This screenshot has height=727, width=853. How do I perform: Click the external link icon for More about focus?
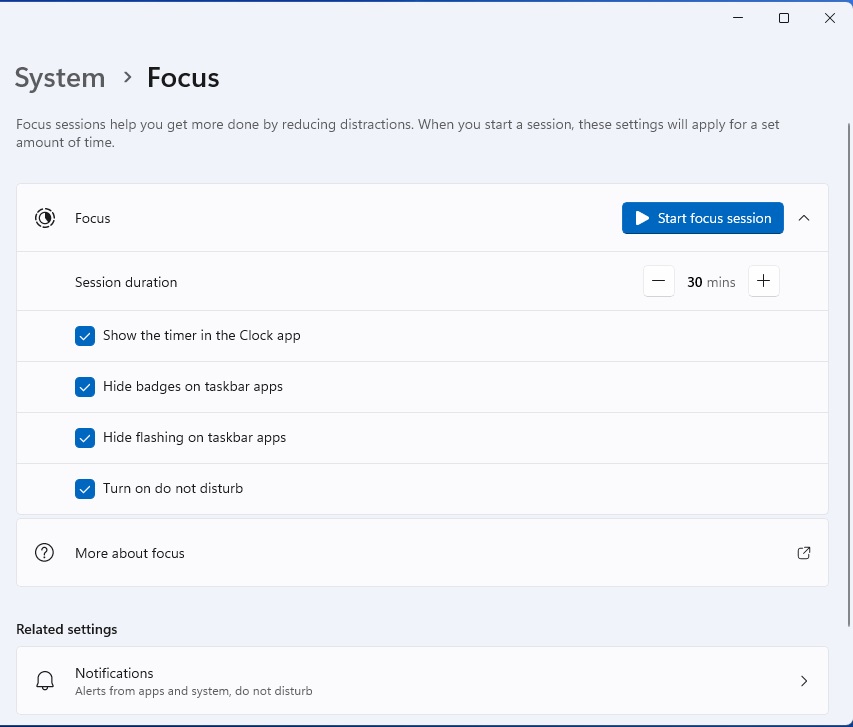[x=803, y=553]
